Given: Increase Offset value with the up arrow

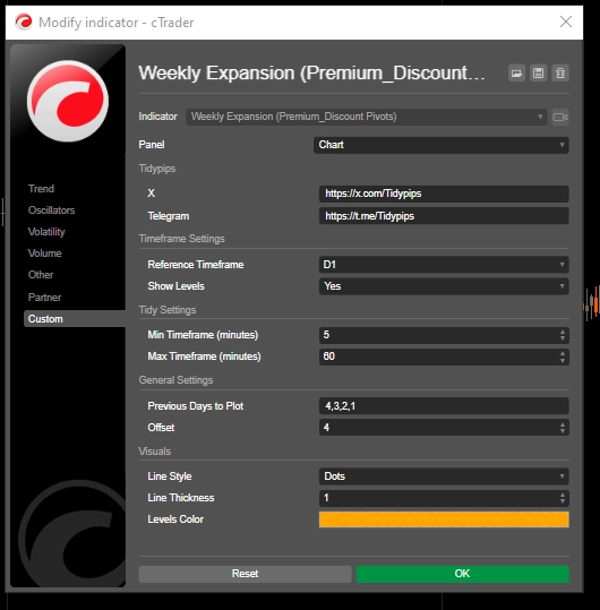Looking at the screenshot, I should [563, 424].
